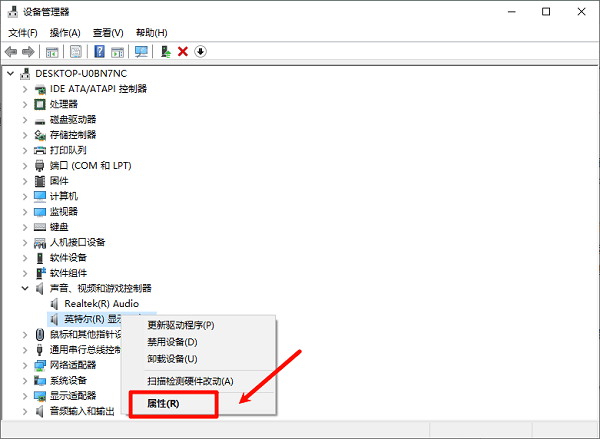Open the blue Help question mark icon
The width and height of the screenshot is (600, 439).
[99, 52]
